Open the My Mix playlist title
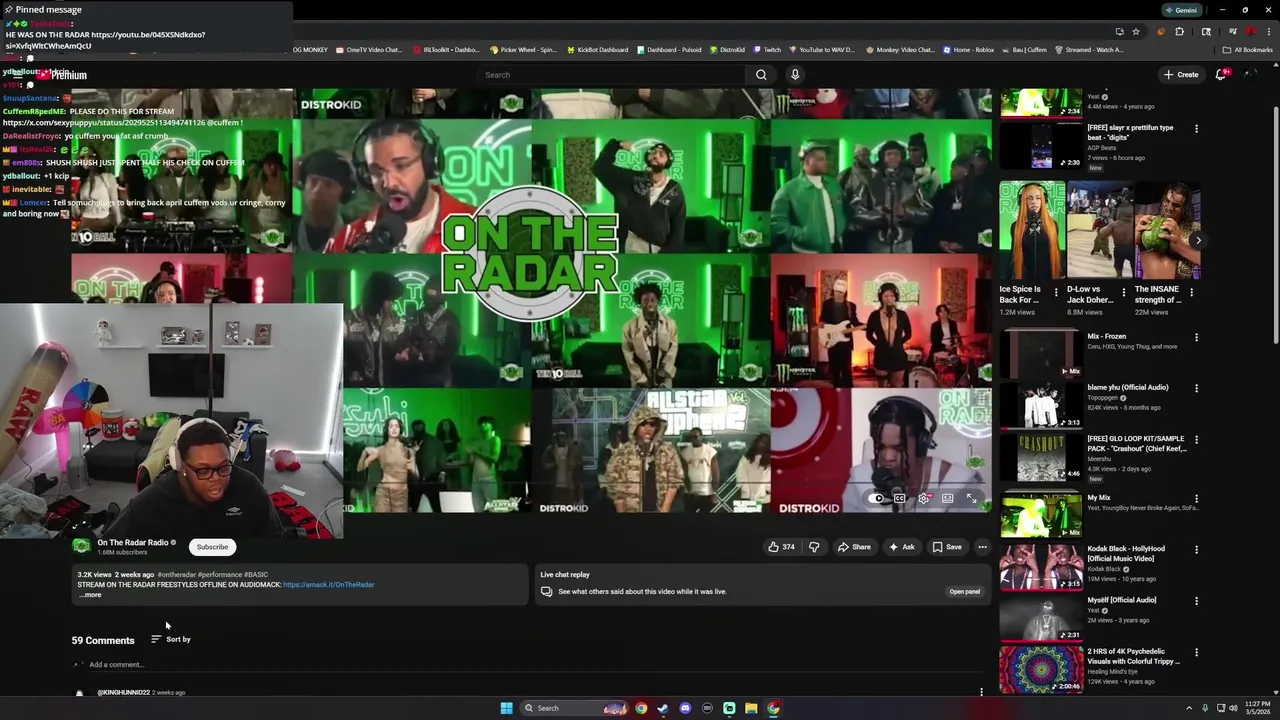1280x720 pixels. (x=1099, y=498)
